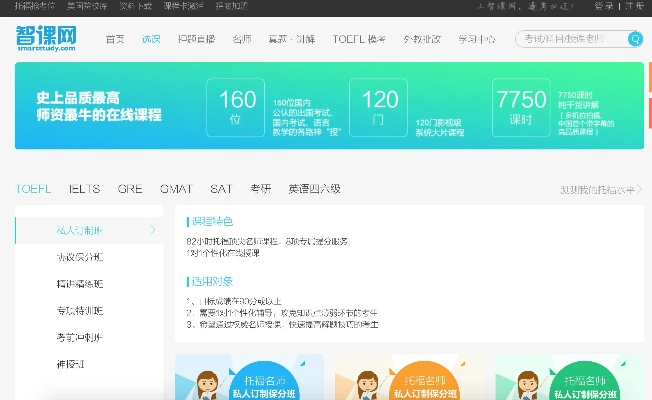Screen dimensions: 652x400
Task: Click the 登录 login link
Action: (604, 6)
